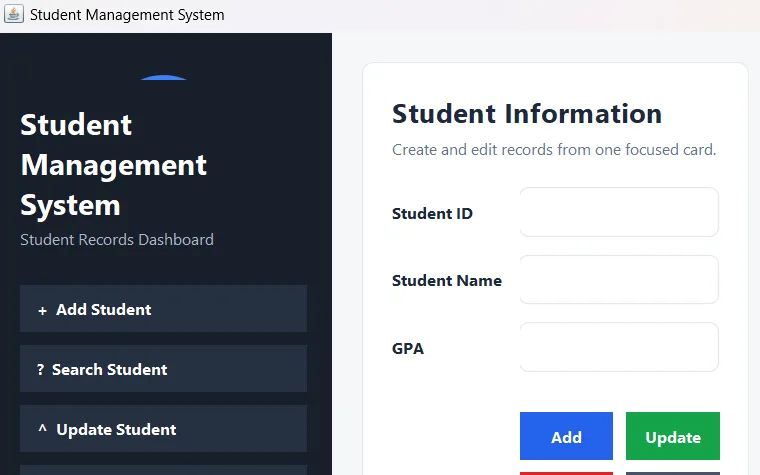The image size is (760, 475).
Task: Click the 'Create and edit records' description text
Action: [x=554, y=150]
